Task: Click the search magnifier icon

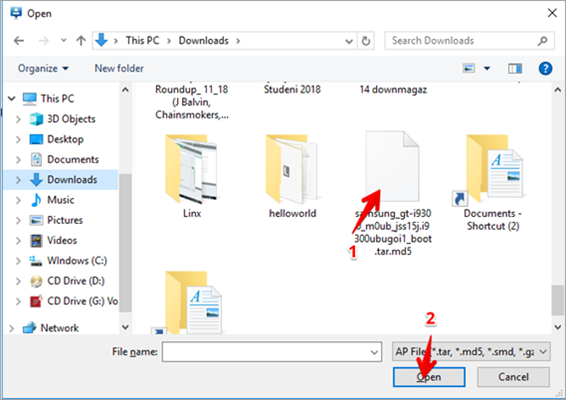Action: (543, 41)
